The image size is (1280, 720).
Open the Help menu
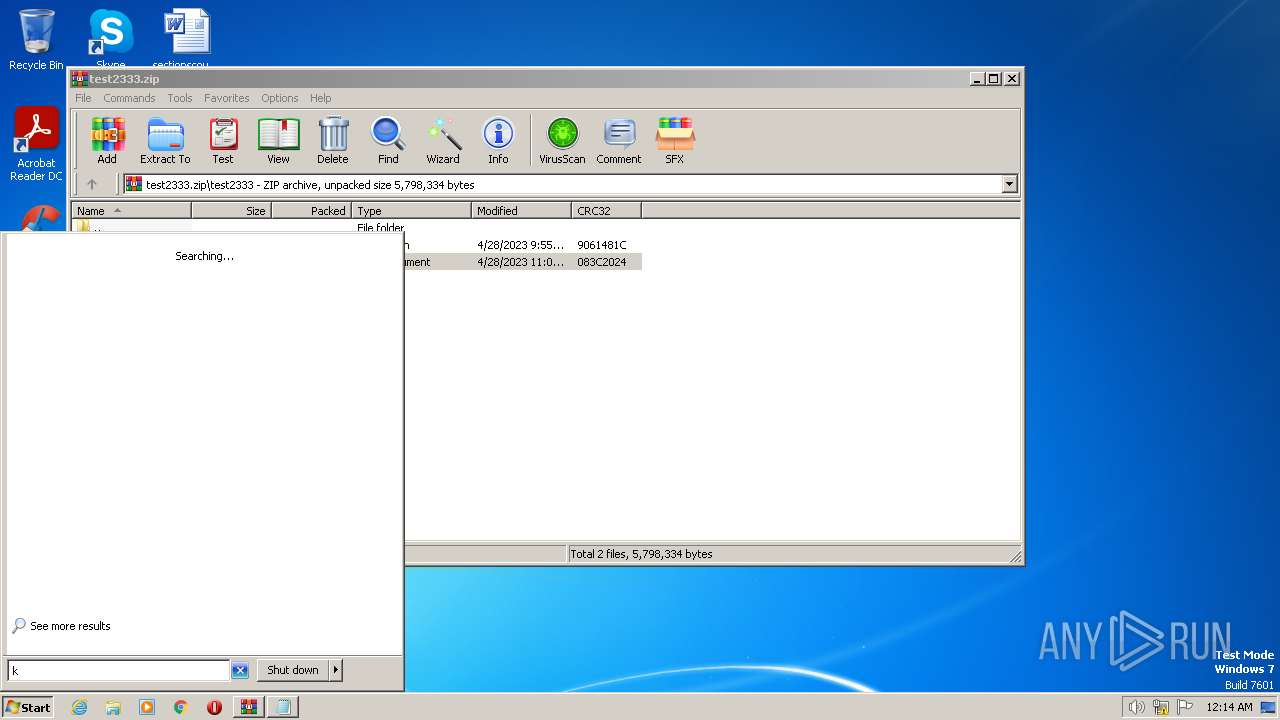(x=320, y=98)
